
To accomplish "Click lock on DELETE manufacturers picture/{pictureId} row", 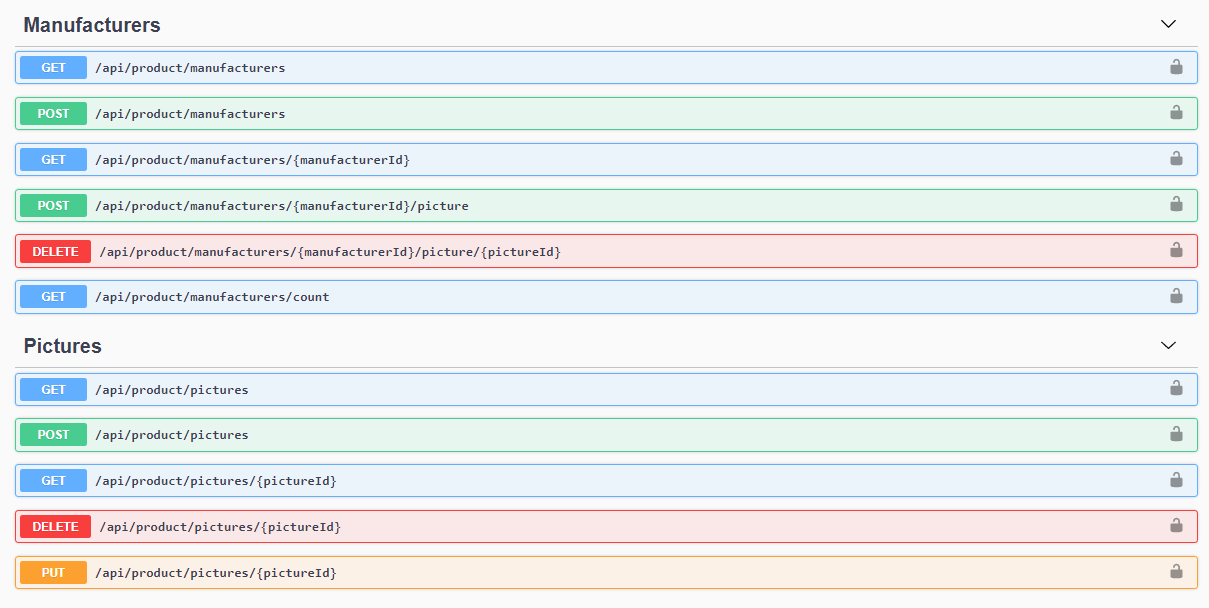I will [1176, 250].
